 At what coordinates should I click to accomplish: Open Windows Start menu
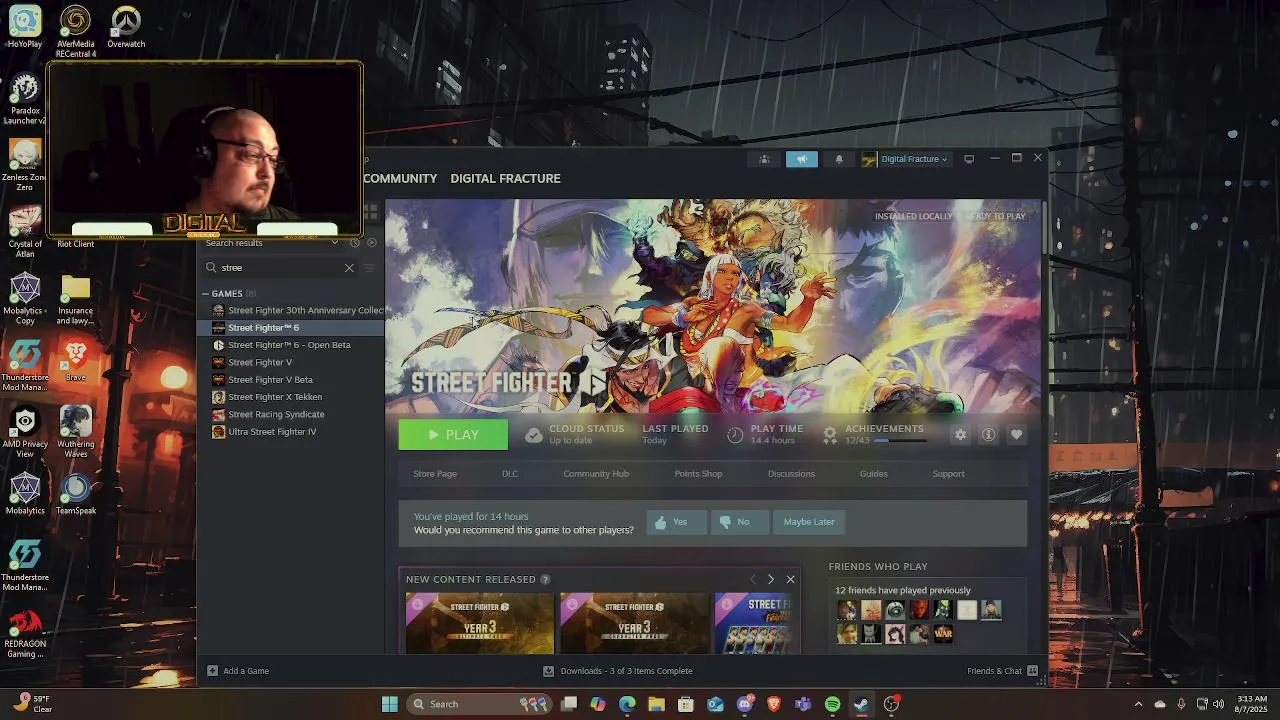pyautogui.click(x=390, y=704)
